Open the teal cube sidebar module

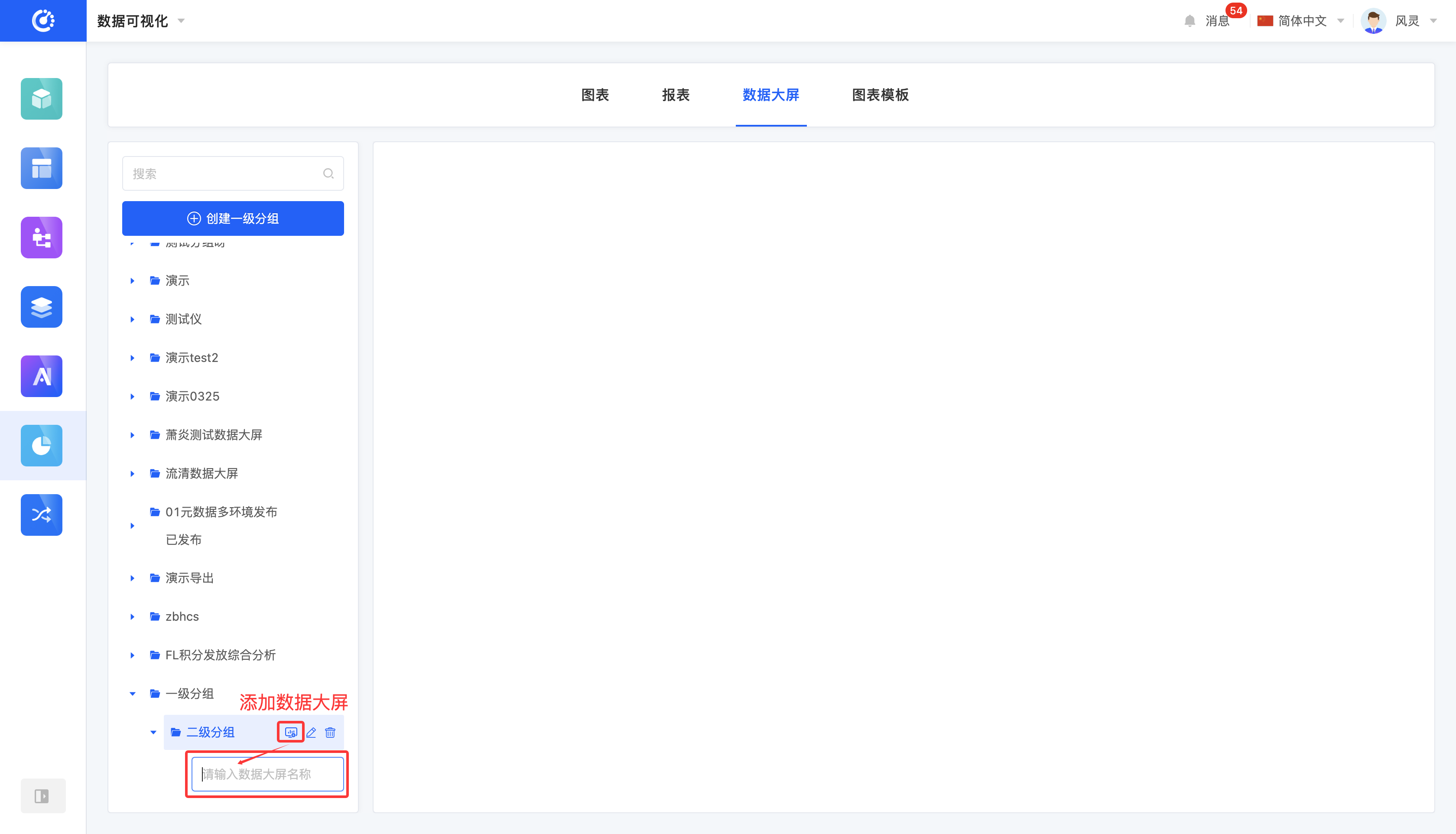click(x=41, y=98)
